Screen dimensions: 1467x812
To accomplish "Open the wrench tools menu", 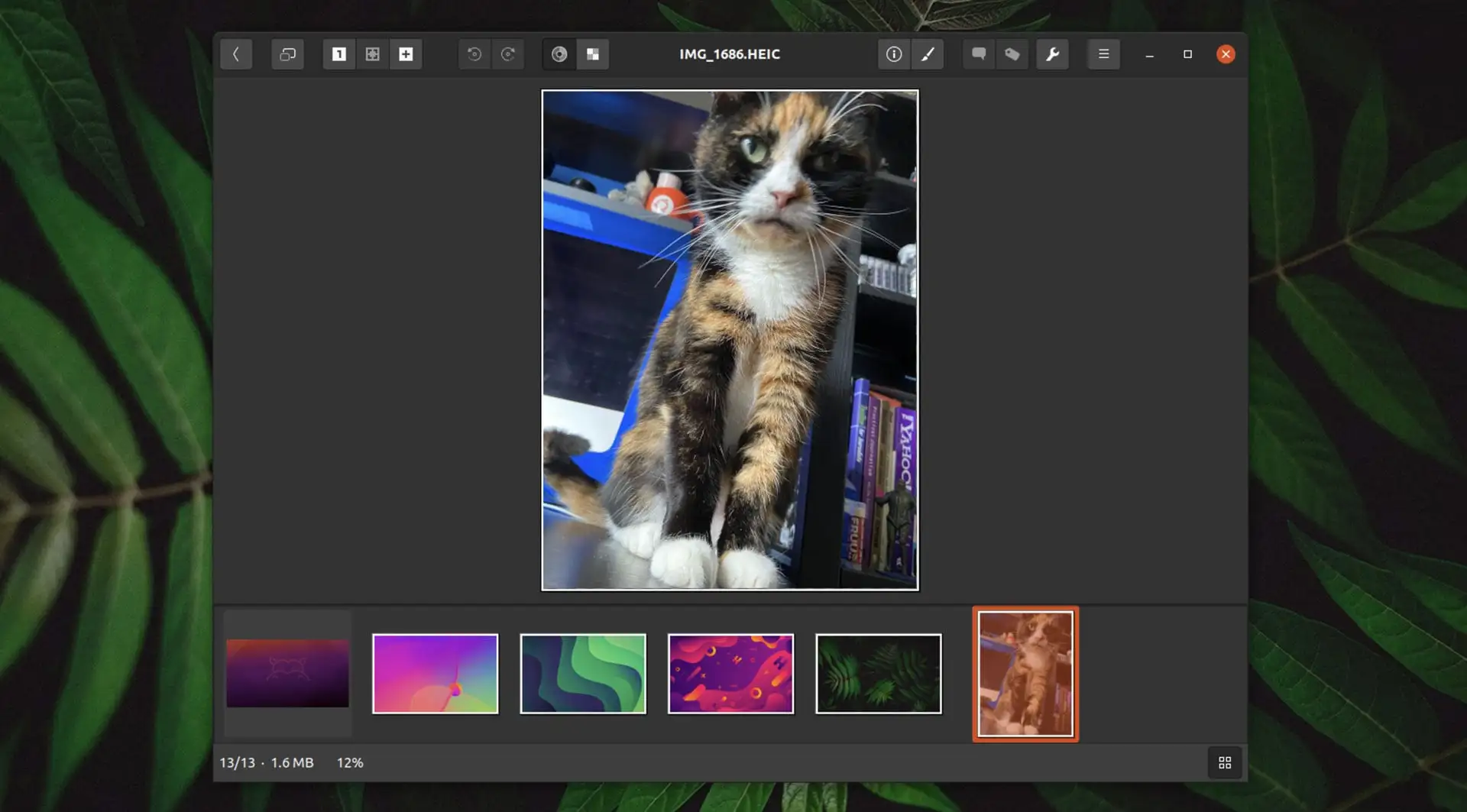I will pyautogui.click(x=1053, y=54).
